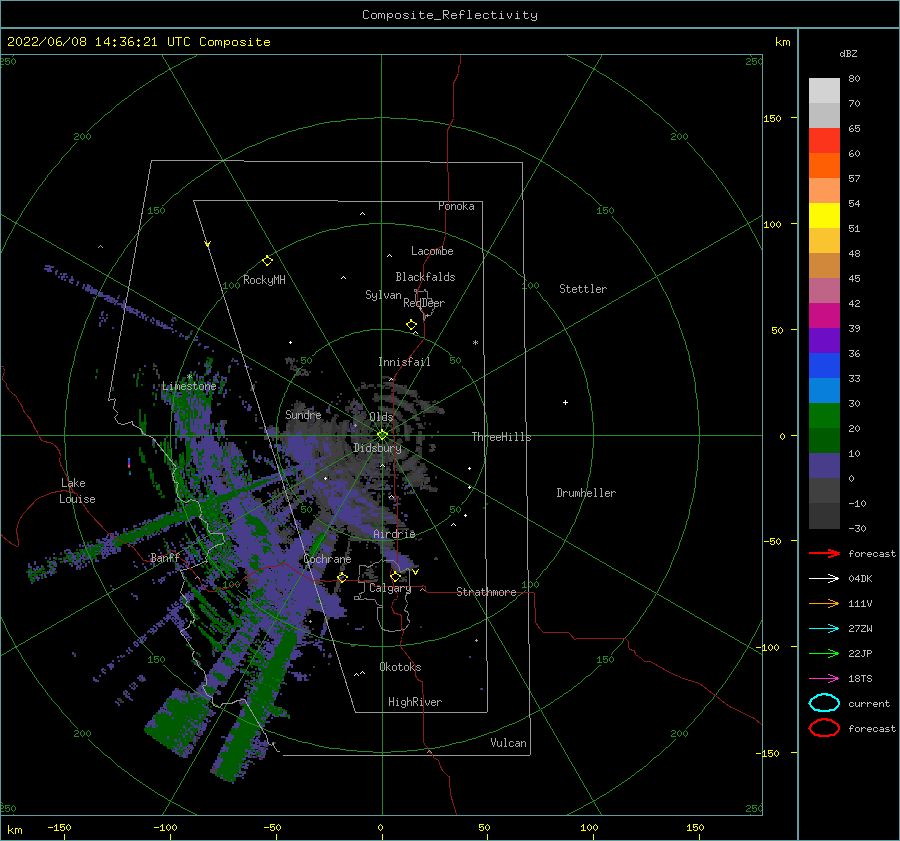Click the orange 111V arrow legend icon

pyautogui.click(x=824, y=603)
